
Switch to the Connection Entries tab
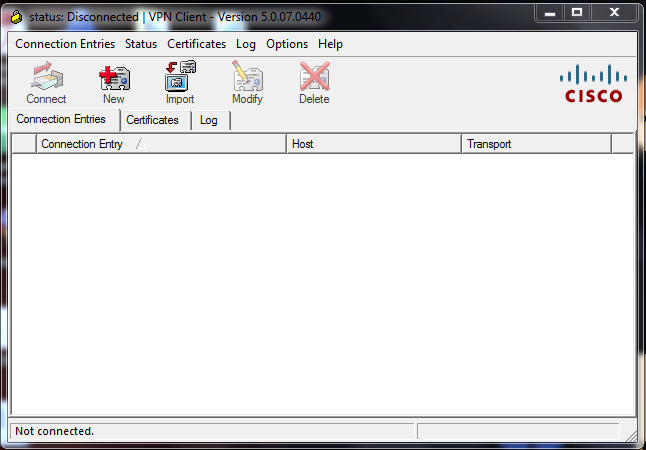[x=65, y=120]
